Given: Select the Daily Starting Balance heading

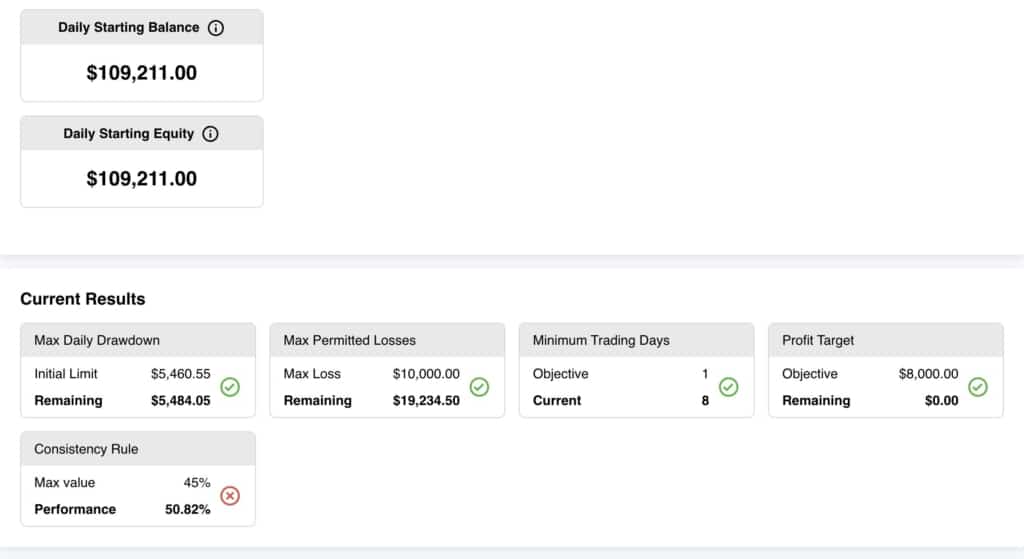Looking at the screenshot, I should (129, 27).
